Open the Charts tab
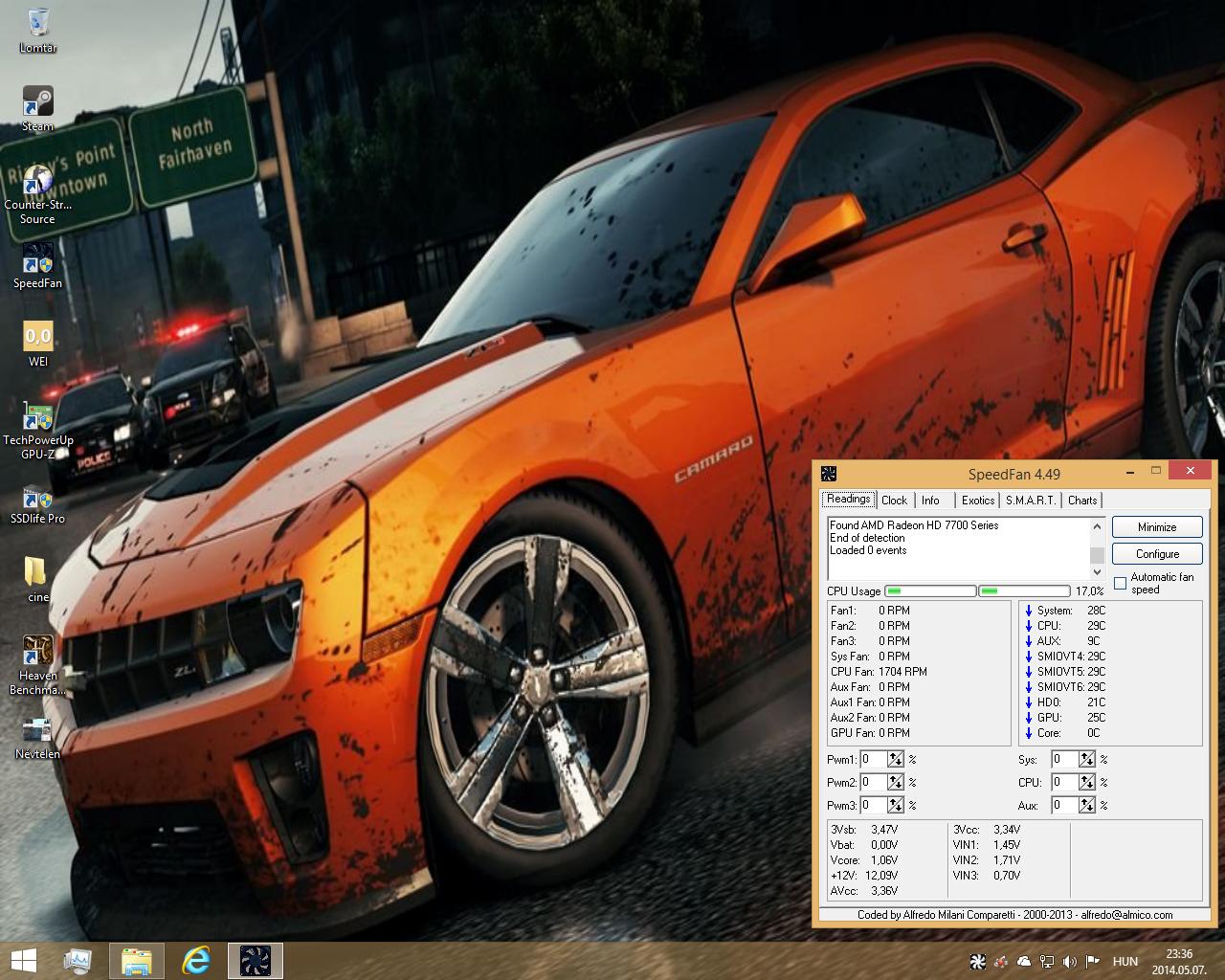1225x980 pixels. point(1082,501)
